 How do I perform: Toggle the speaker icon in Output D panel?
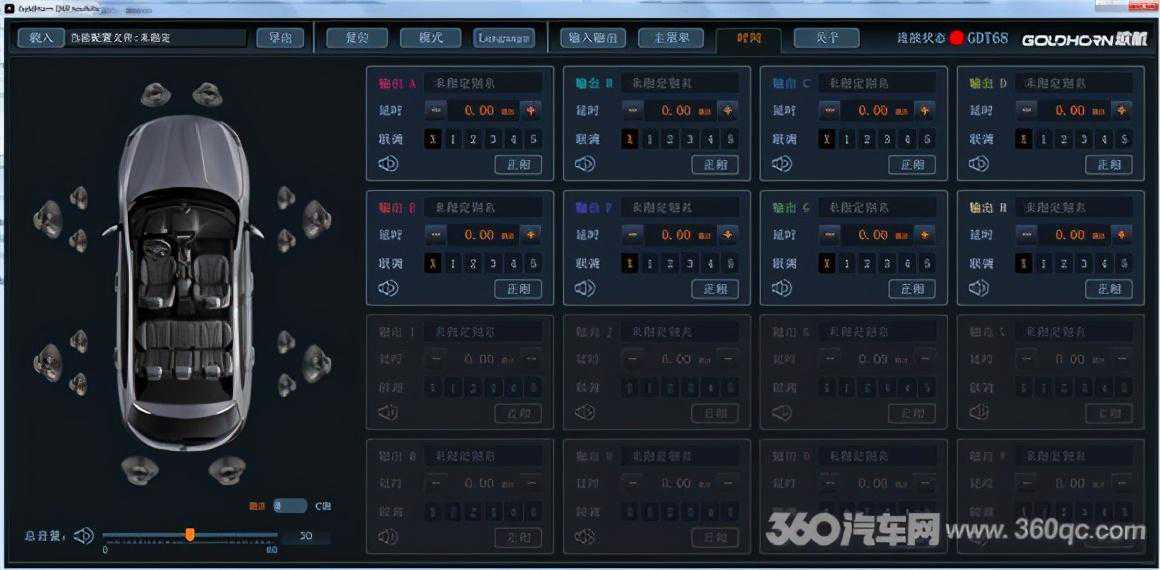click(979, 163)
